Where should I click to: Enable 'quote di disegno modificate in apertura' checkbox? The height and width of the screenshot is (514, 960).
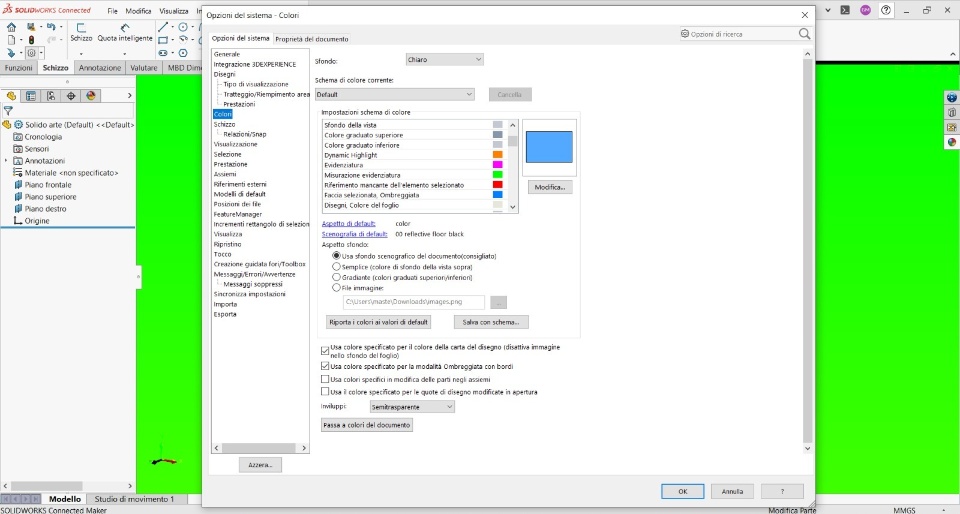point(325,392)
